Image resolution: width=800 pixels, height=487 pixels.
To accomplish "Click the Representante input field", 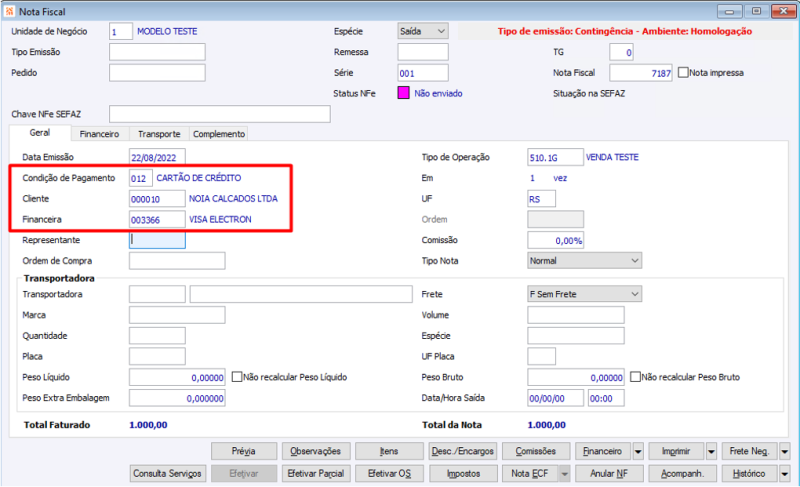I will coord(157,240).
